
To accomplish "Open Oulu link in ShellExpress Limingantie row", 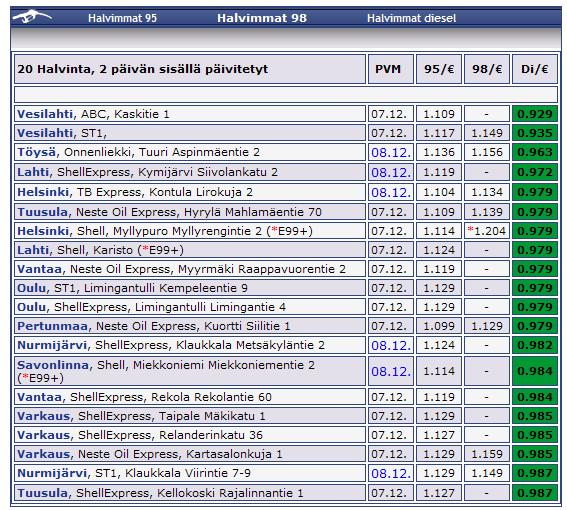I will pyautogui.click(x=31, y=307).
